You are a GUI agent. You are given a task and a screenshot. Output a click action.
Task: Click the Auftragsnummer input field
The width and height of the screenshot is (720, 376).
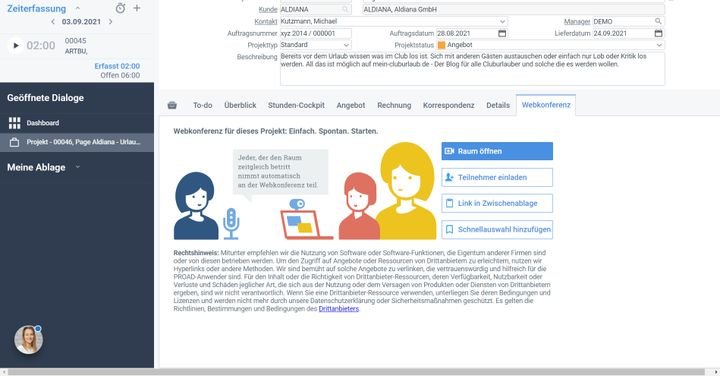tap(316, 34)
